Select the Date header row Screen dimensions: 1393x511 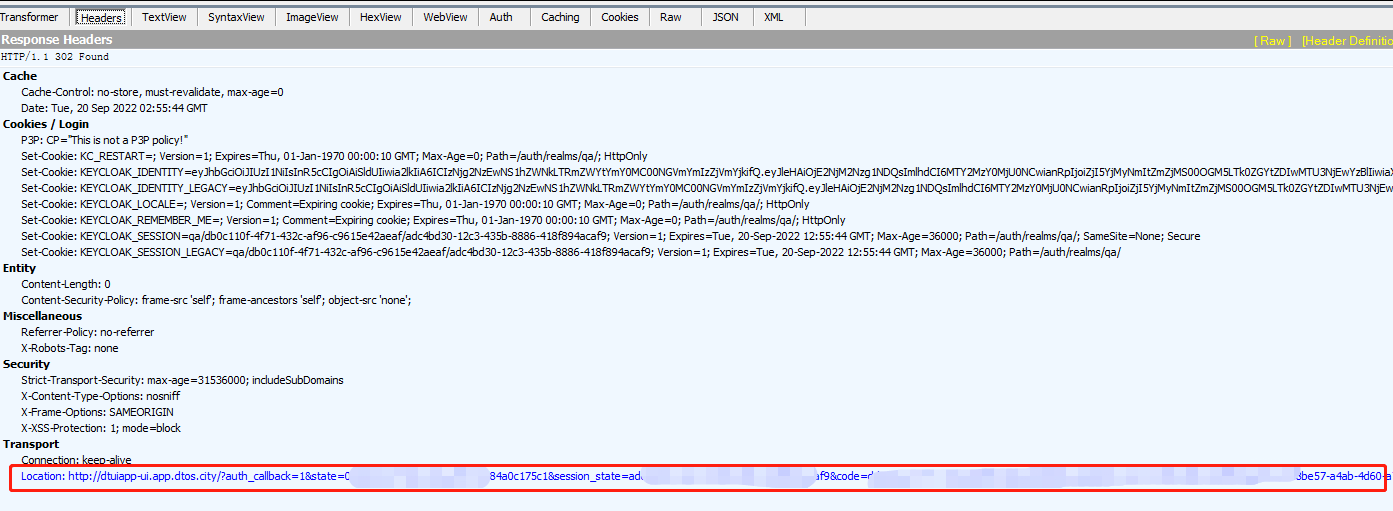click(114, 108)
